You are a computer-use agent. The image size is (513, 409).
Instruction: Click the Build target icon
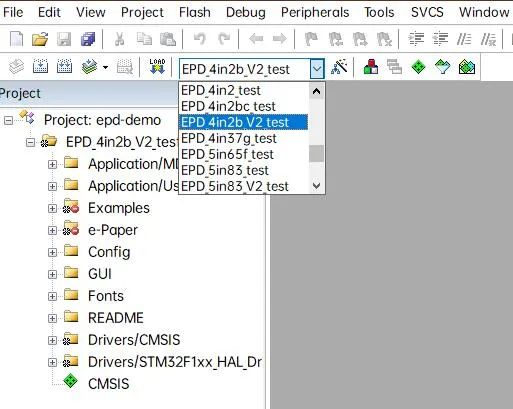(40, 67)
